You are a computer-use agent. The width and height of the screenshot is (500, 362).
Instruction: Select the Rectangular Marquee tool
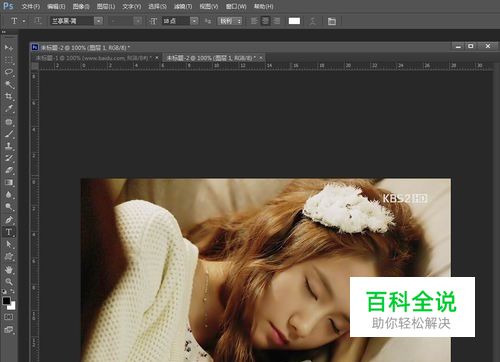(x=9, y=60)
